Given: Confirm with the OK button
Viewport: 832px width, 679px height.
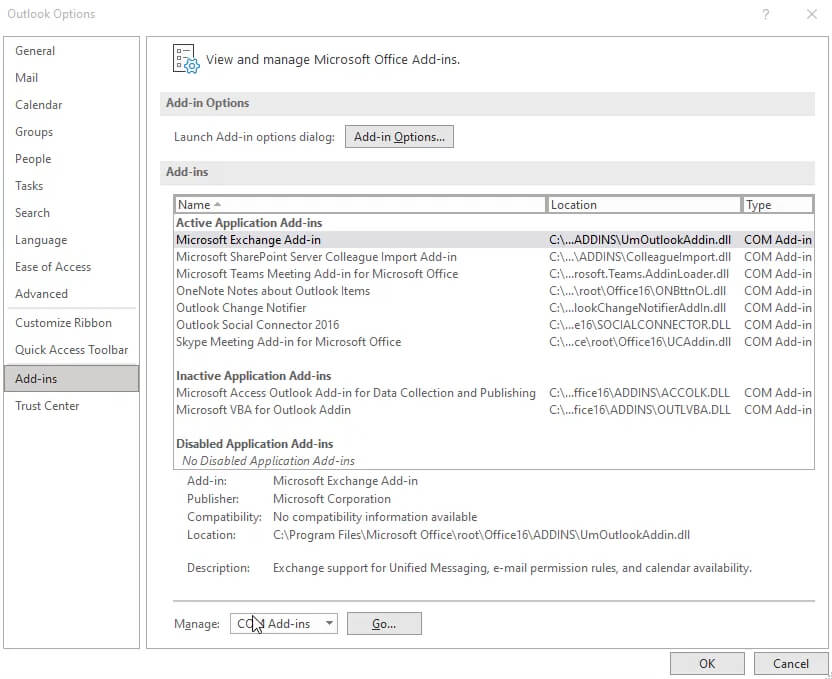Looking at the screenshot, I should tap(707, 664).
